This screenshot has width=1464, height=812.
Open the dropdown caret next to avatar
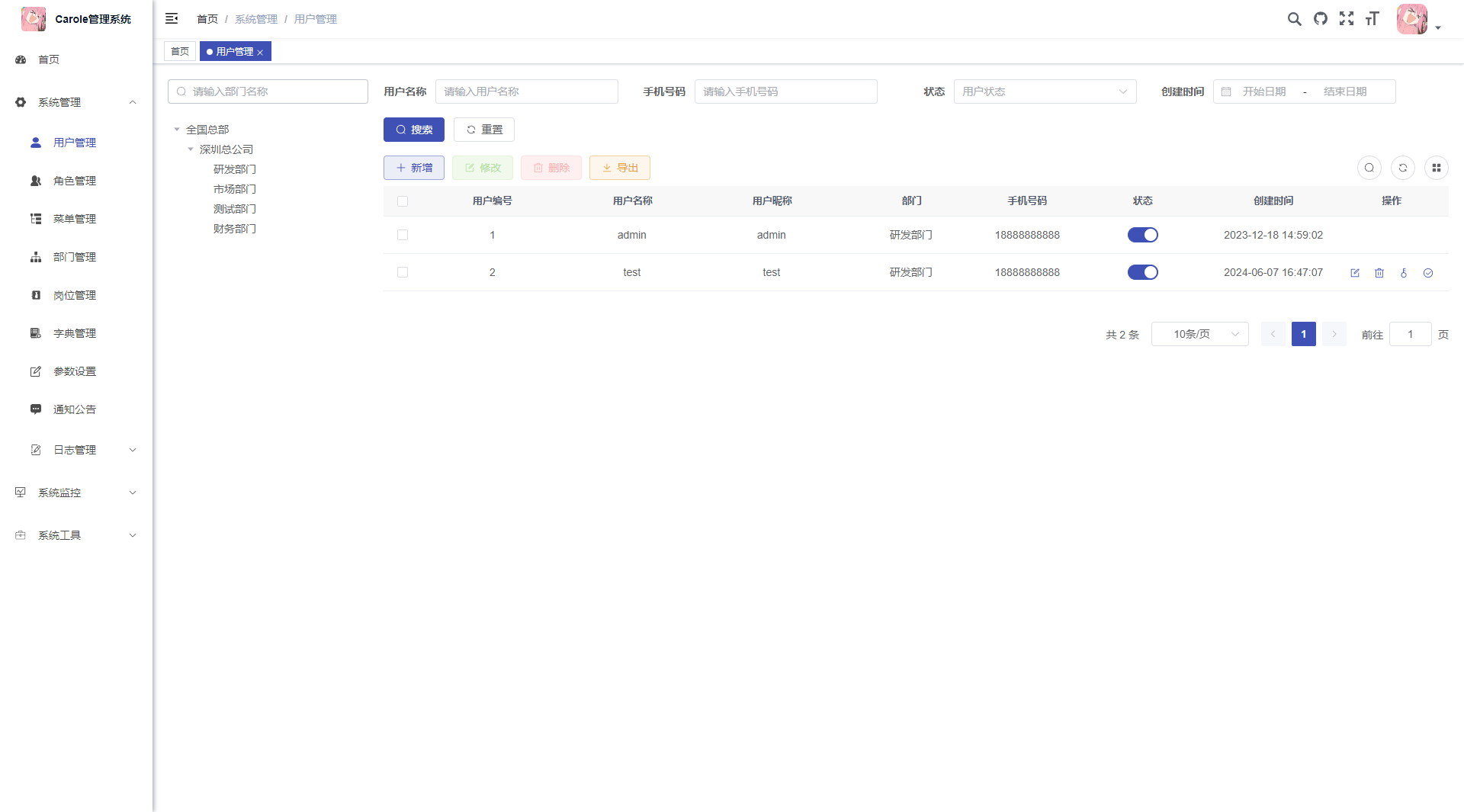pos(1438,27)
